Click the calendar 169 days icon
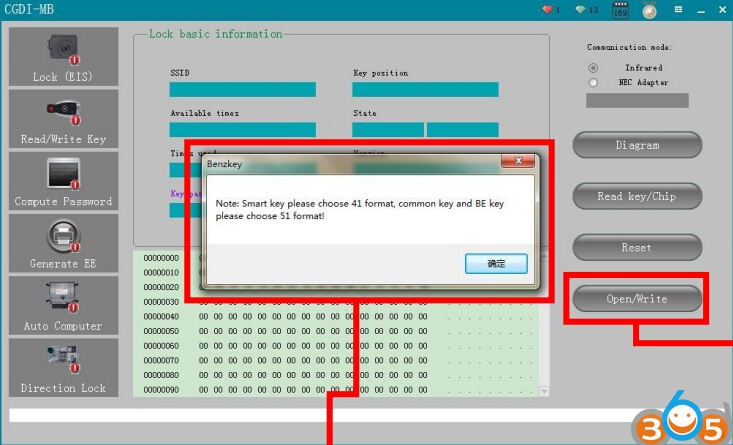733x445 pixels. click(620, 10)
